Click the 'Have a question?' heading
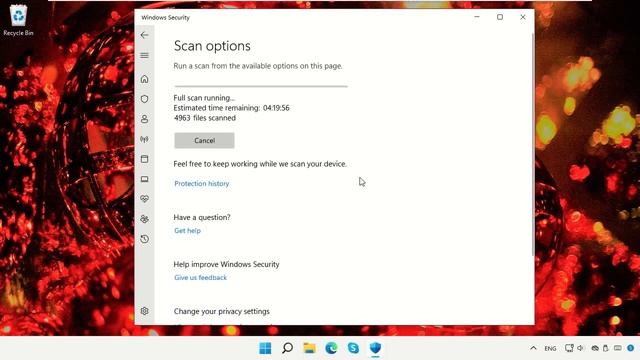Viewport: 640px width, 360px height. click(x=202, y=218)
